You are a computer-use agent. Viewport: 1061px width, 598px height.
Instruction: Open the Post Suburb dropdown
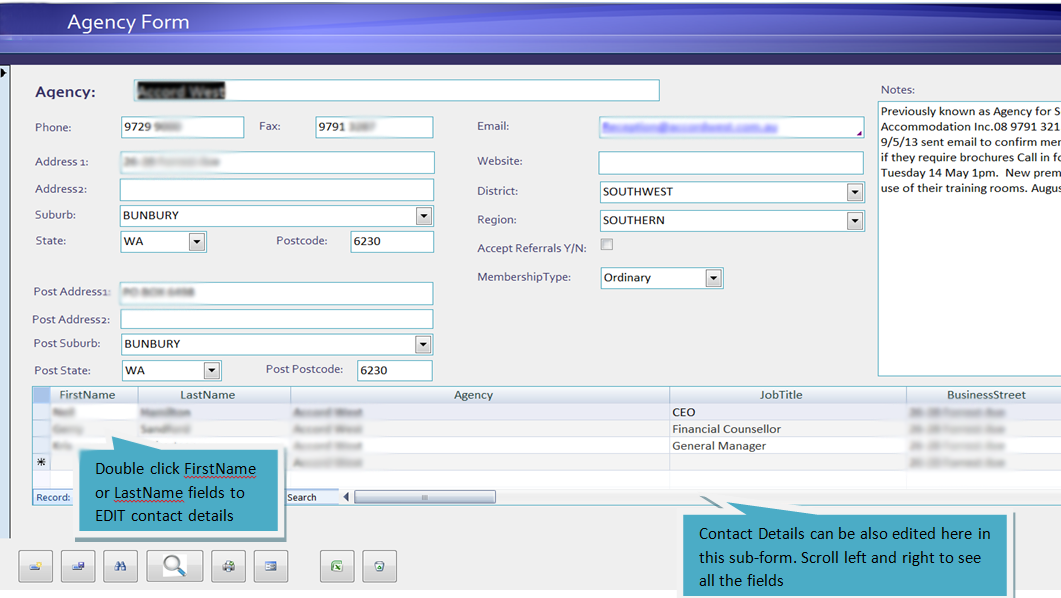point(423,343)
